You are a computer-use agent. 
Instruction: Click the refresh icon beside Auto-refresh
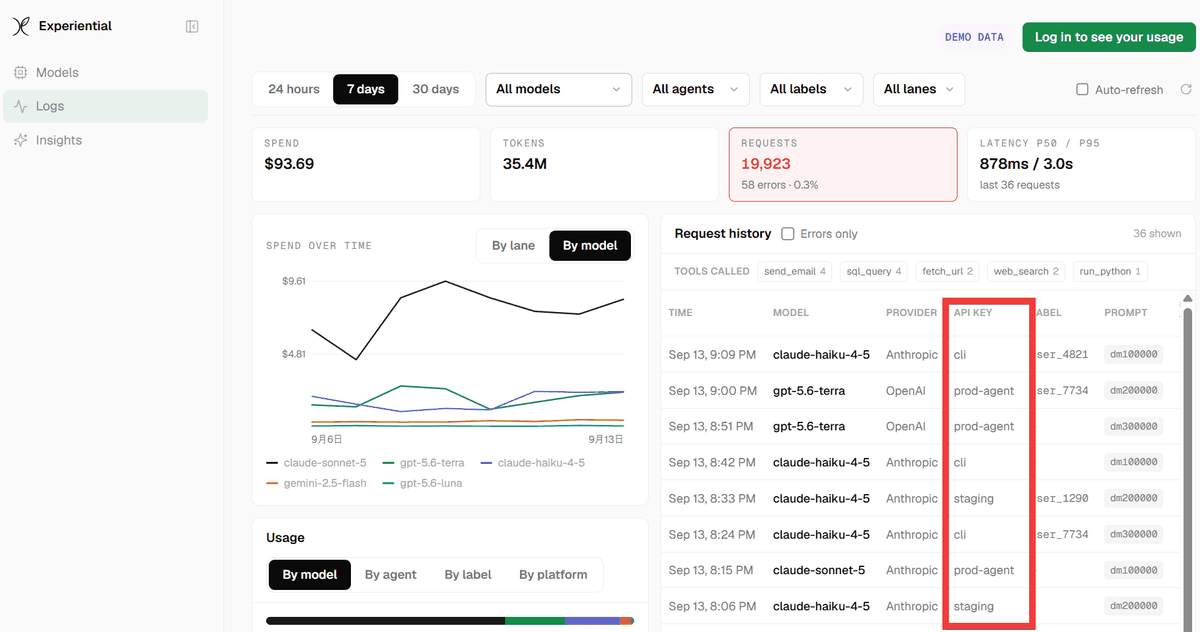coord(1186,89)
